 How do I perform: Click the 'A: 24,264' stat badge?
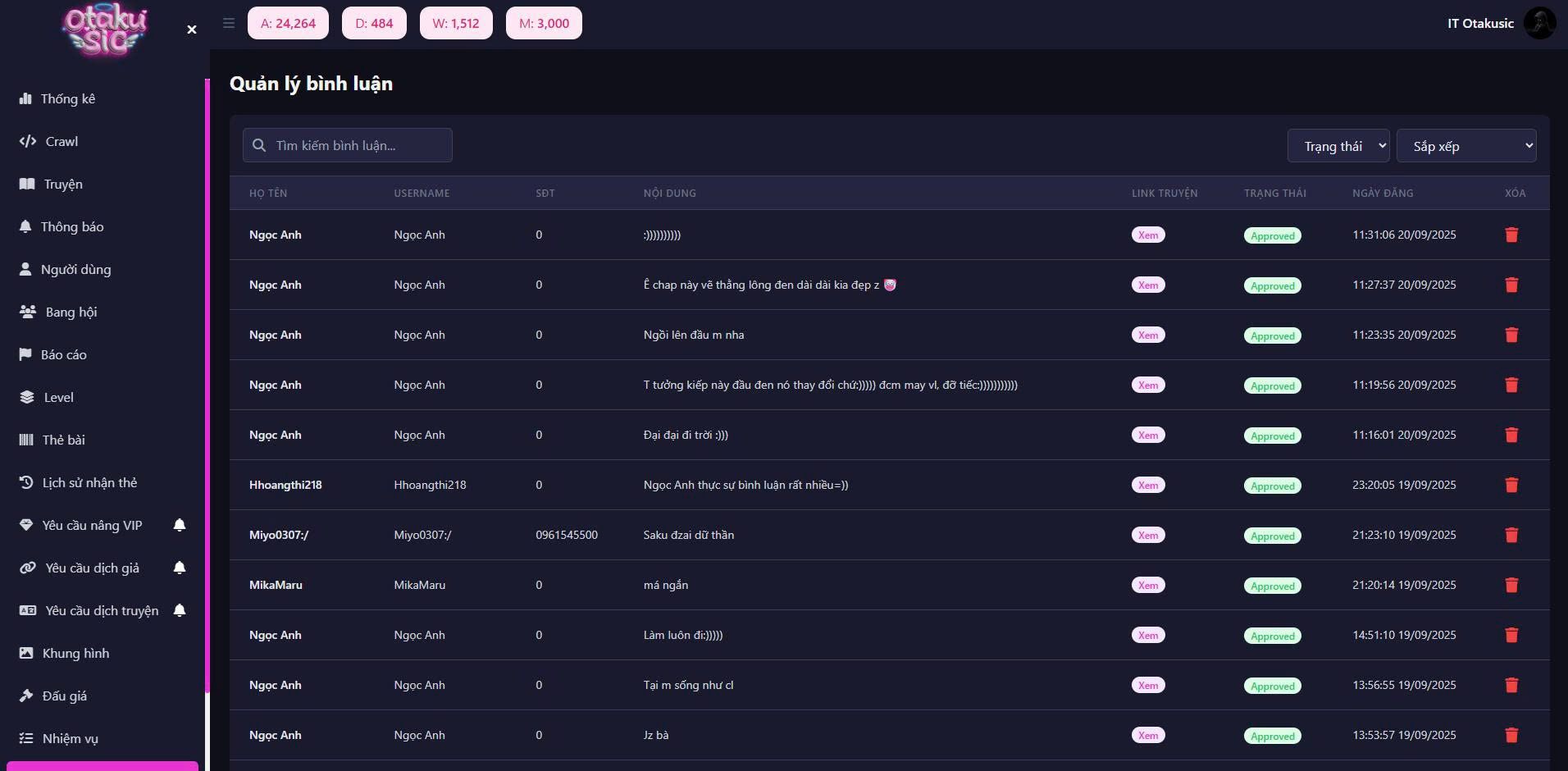coord(288,23)
